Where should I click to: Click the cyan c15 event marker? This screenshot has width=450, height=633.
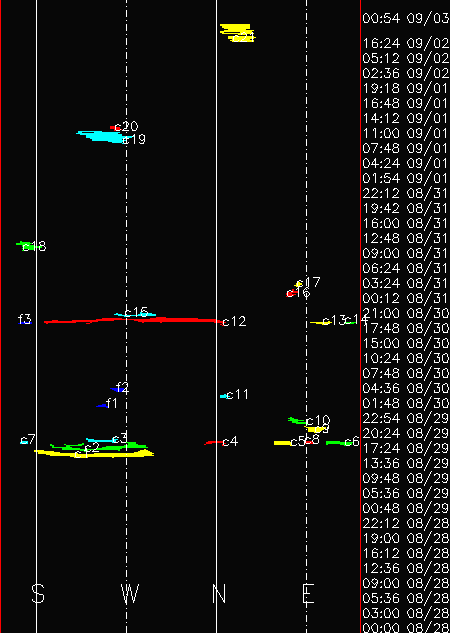[x=135, y=314]
